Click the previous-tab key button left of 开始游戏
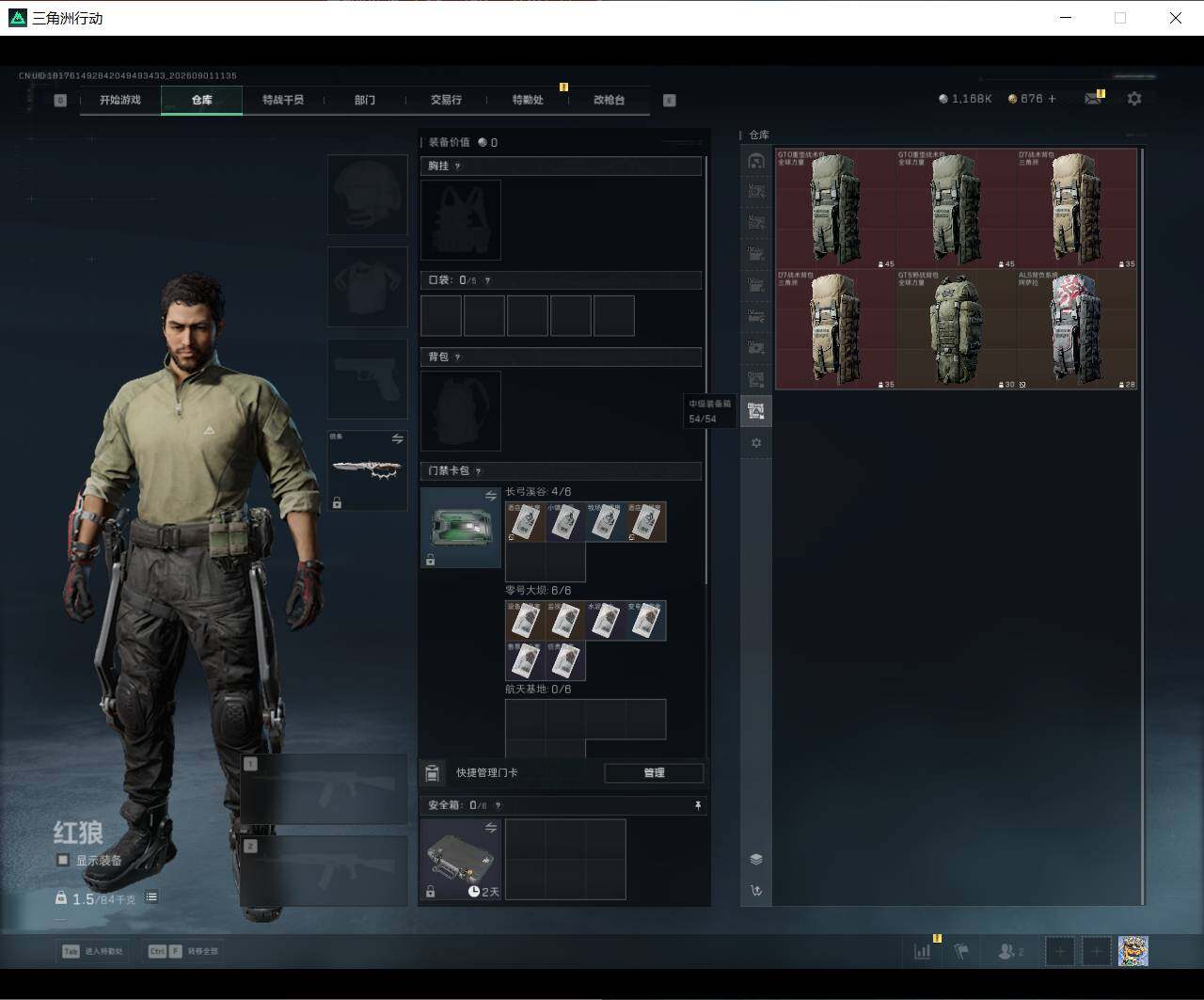 tap(60, 100)
